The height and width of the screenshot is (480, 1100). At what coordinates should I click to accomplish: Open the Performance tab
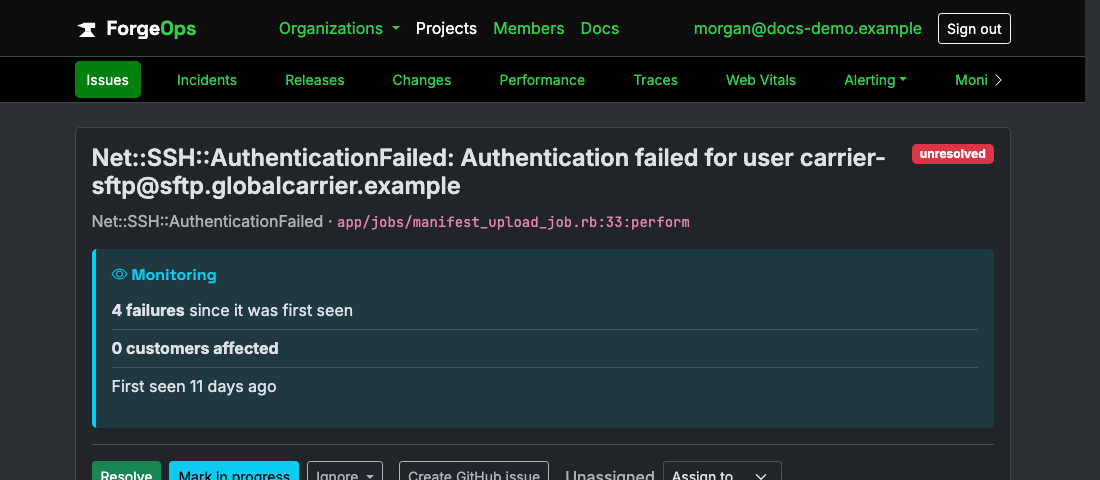[542, 80]
